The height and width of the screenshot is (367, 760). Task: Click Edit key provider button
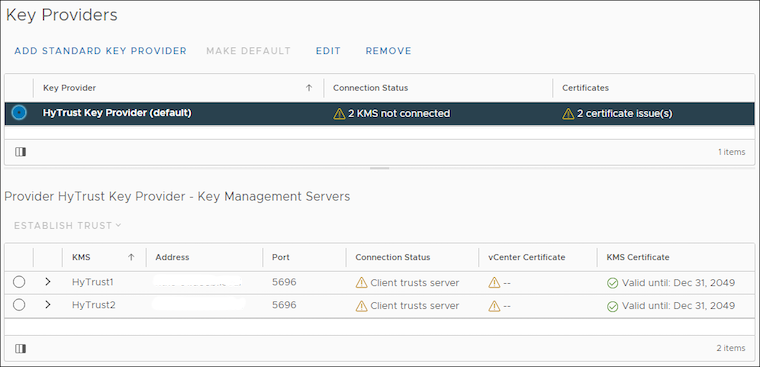[x=328, y=51]
